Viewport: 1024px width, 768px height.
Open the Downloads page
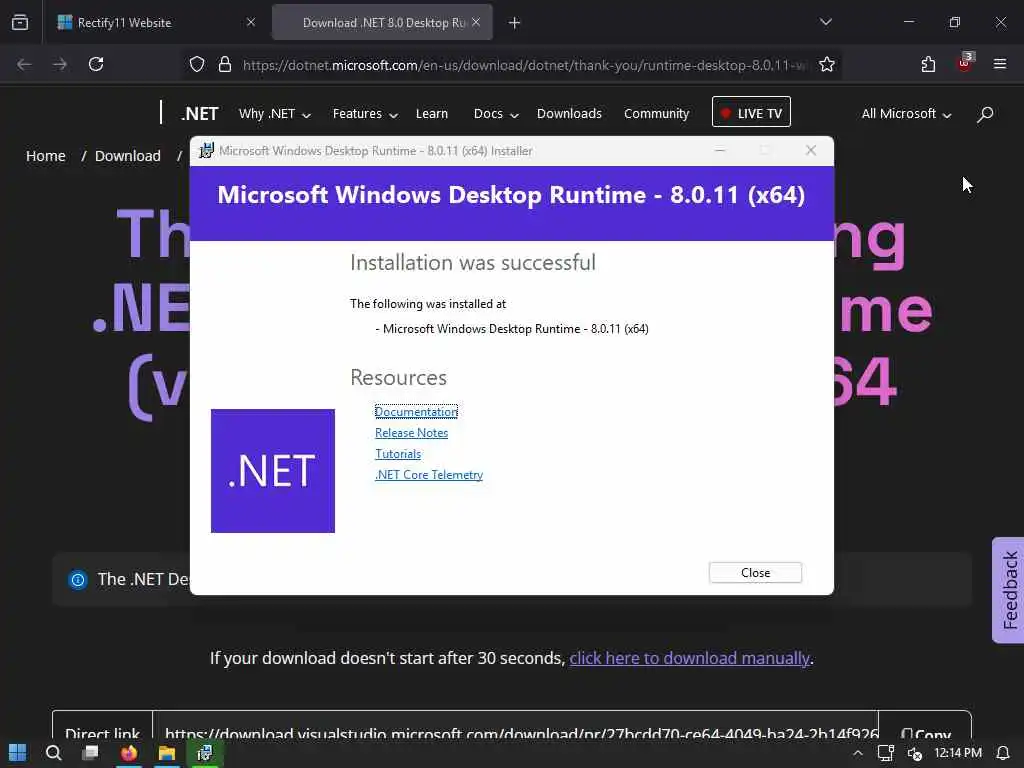click(x=569, y=114)
